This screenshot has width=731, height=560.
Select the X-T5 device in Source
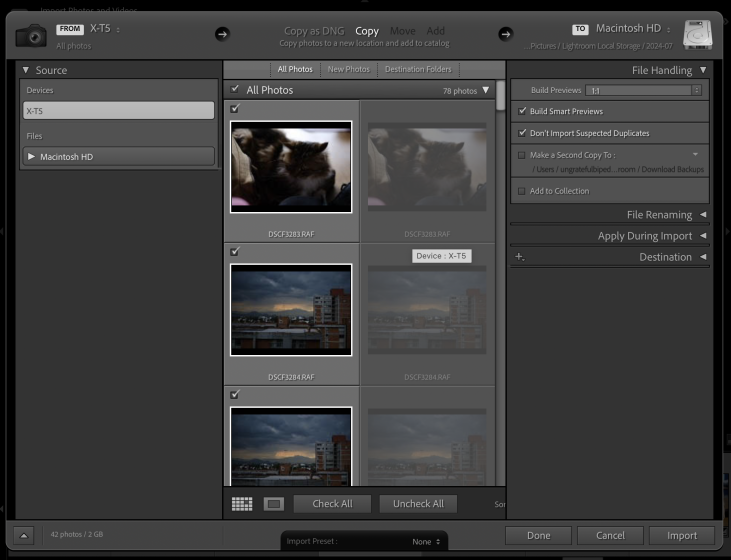point(119,111)
